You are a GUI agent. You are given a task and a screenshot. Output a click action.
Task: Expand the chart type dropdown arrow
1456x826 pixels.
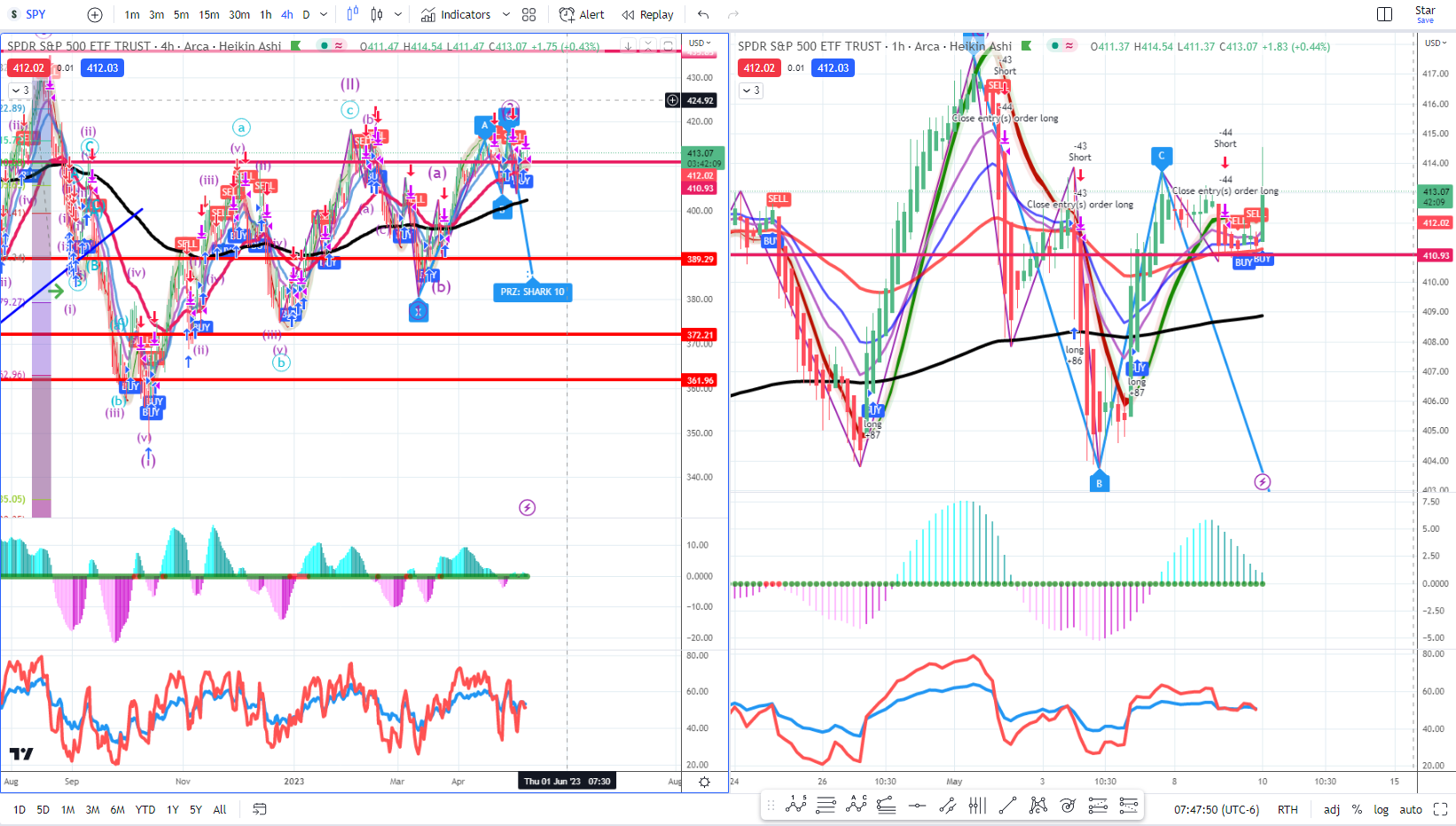398,14
